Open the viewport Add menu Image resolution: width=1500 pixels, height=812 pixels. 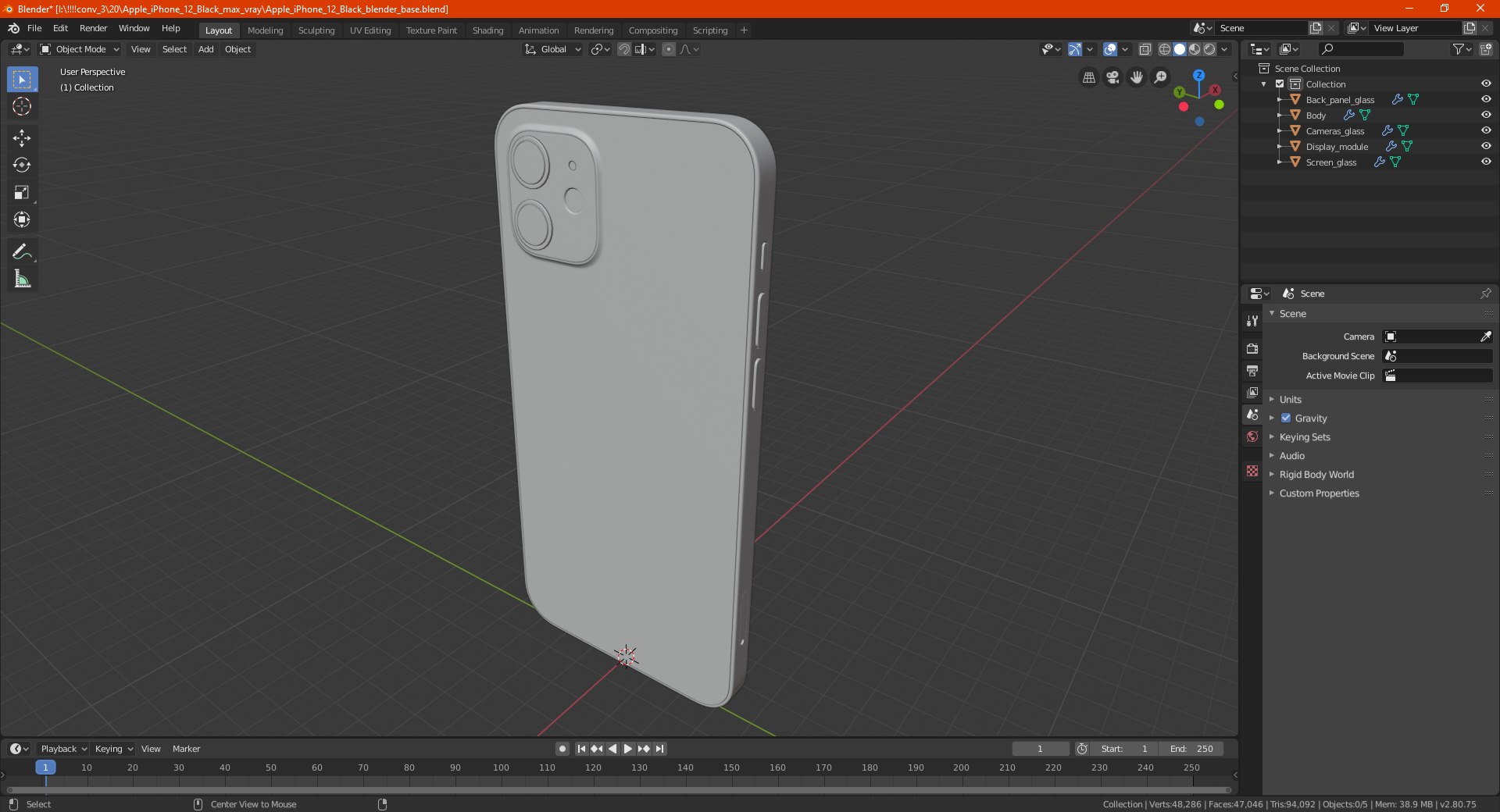click(205, 49)
